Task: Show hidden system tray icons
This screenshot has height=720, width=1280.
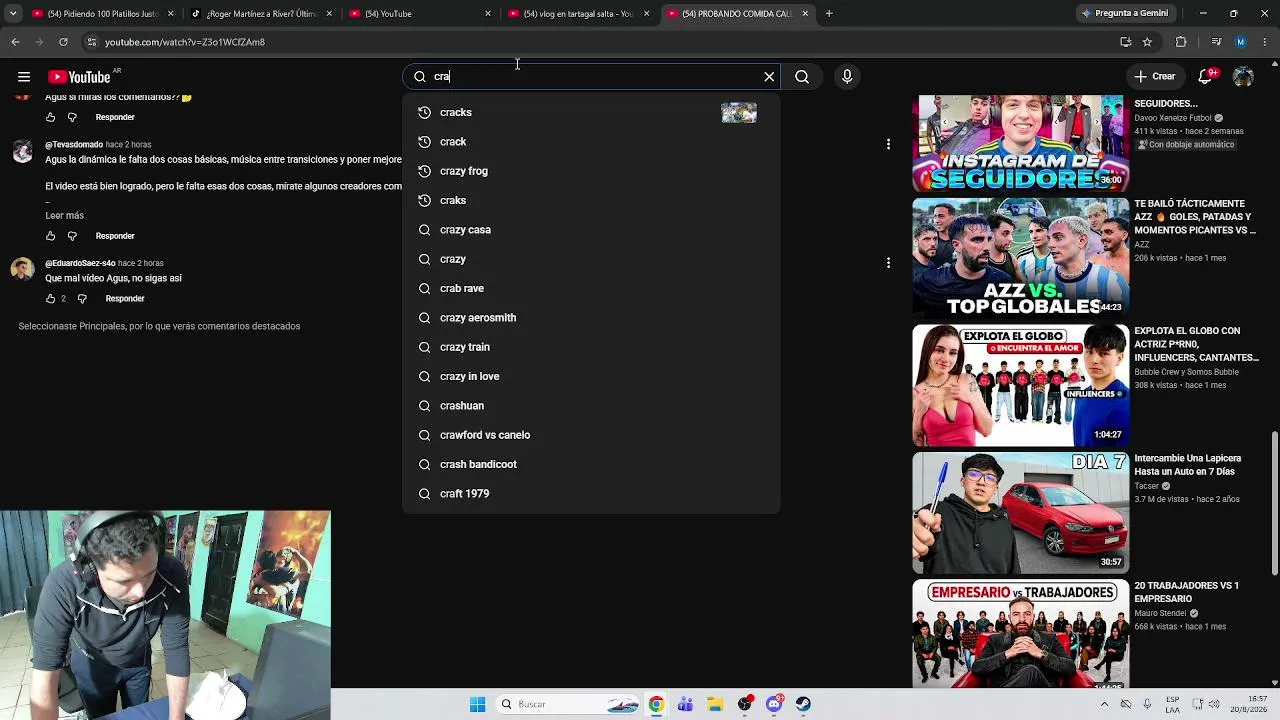Action: click(1103, 704)
